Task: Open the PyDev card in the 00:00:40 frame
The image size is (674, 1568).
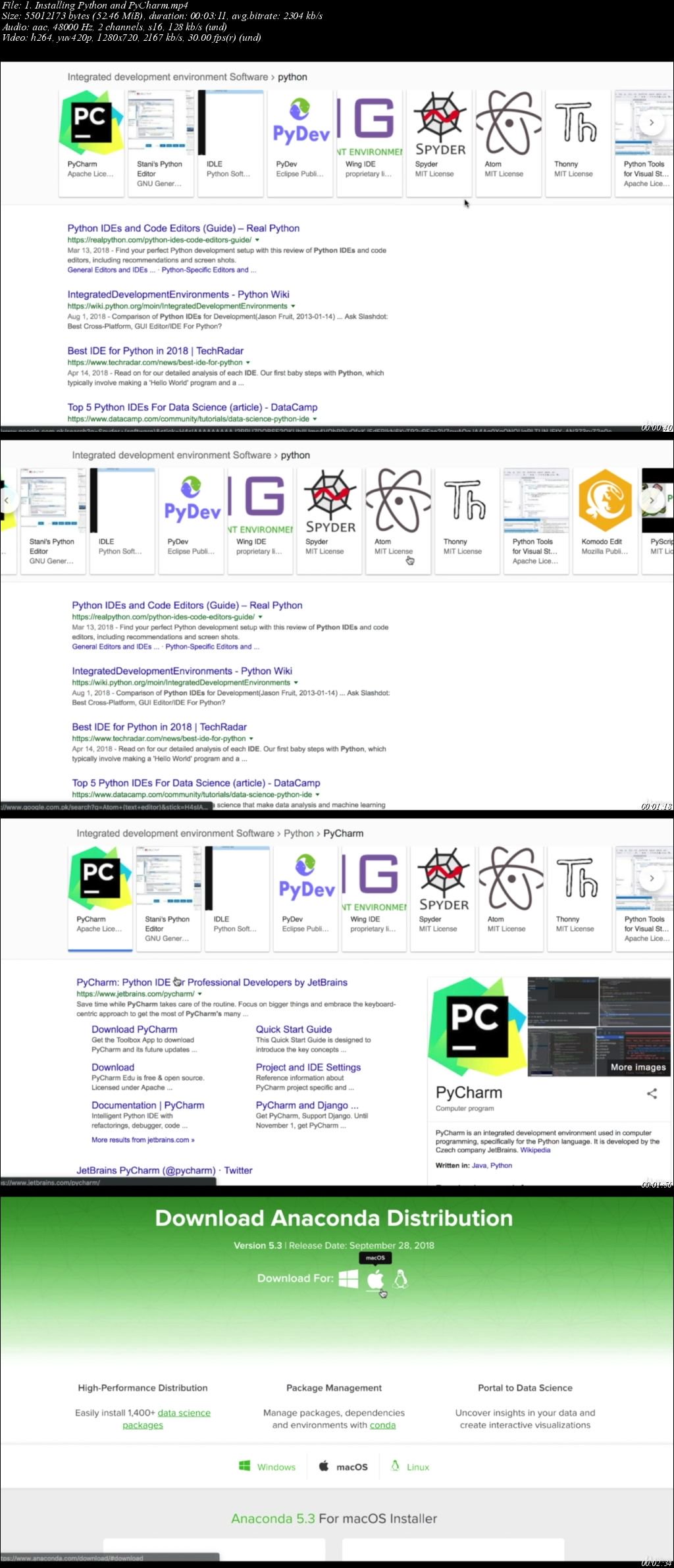Action: pos(300,143)
